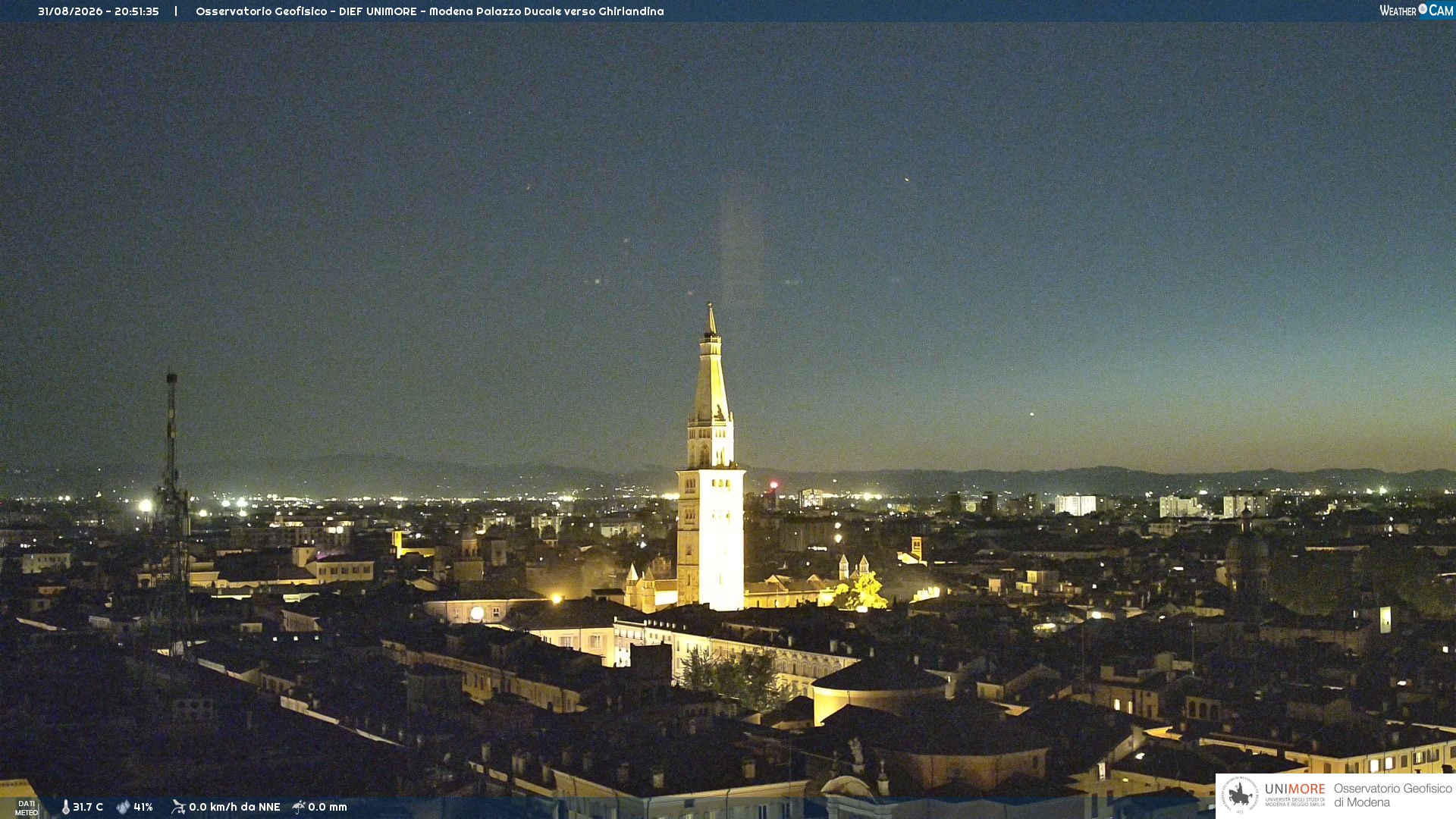
Task: Click the wind direction icon
Action: pyautogui.click(x=178, y=807)
